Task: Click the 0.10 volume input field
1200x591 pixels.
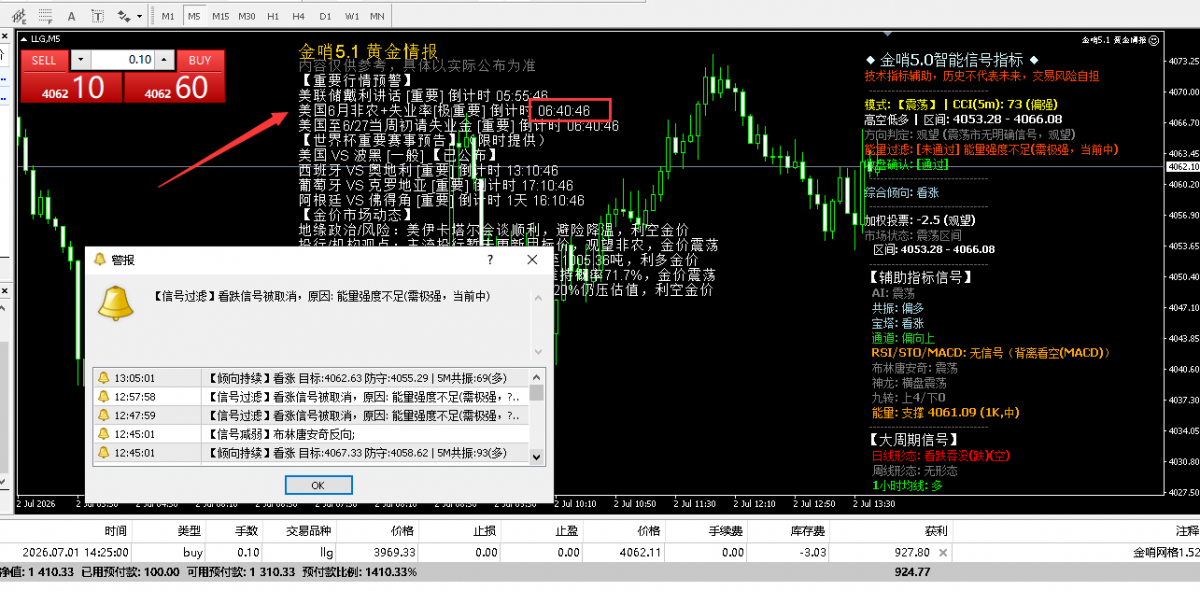Action: click(x=122, y=60)
